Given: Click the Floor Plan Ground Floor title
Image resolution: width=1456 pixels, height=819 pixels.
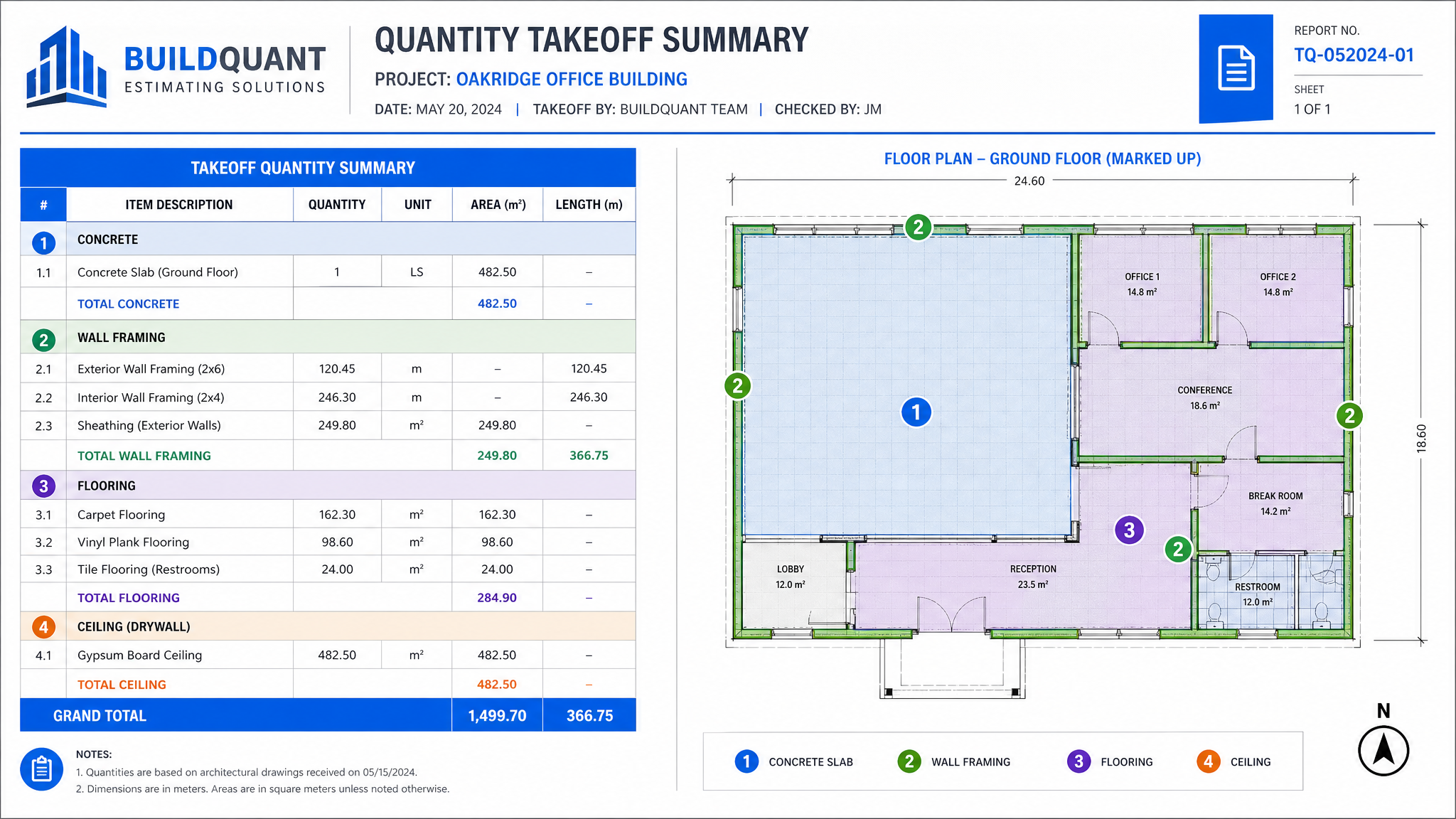Looking at the screenshot, I should click(x=1042, y=159).
